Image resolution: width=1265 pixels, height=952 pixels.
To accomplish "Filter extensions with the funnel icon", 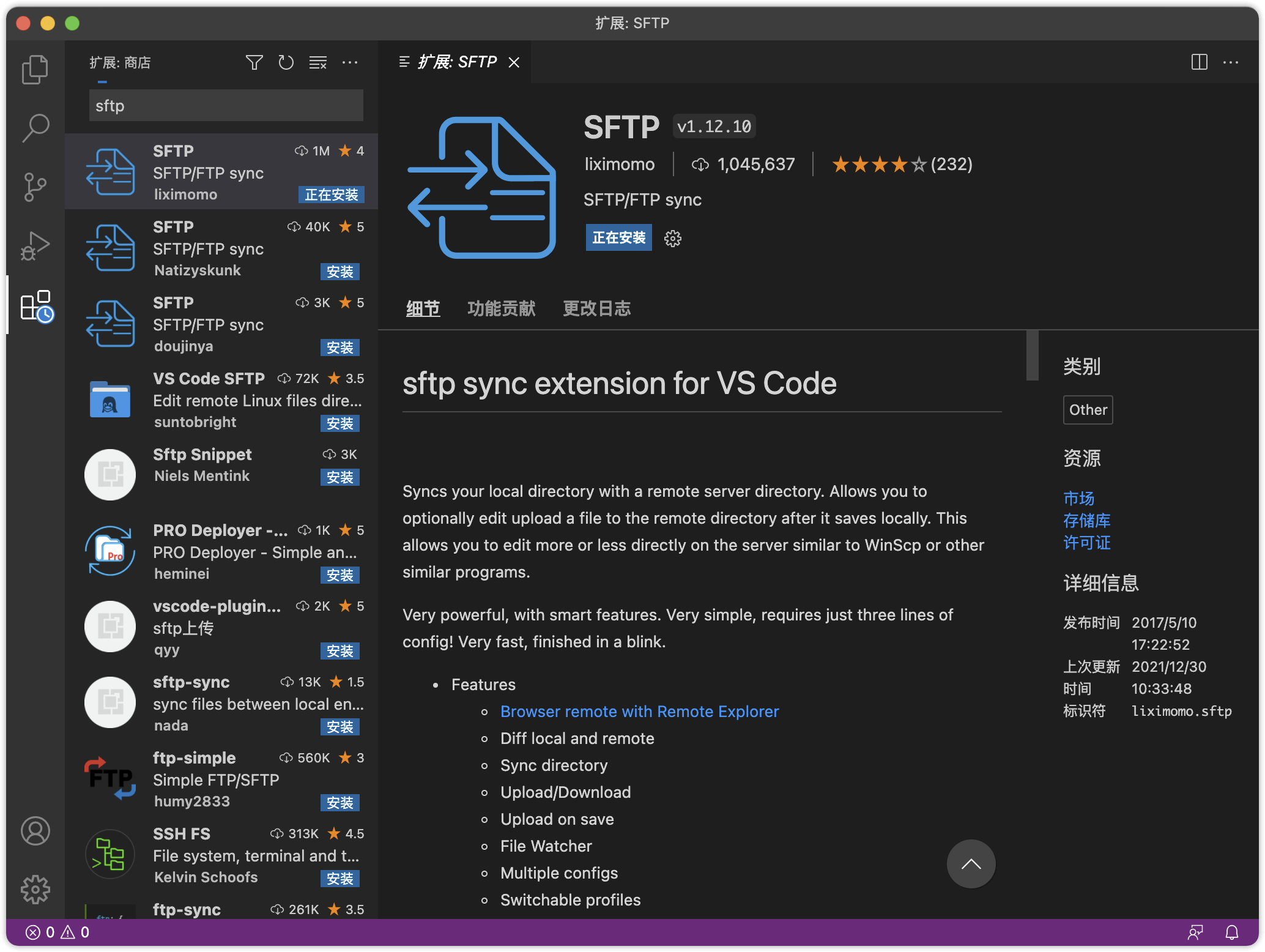I will pos(254,62).
